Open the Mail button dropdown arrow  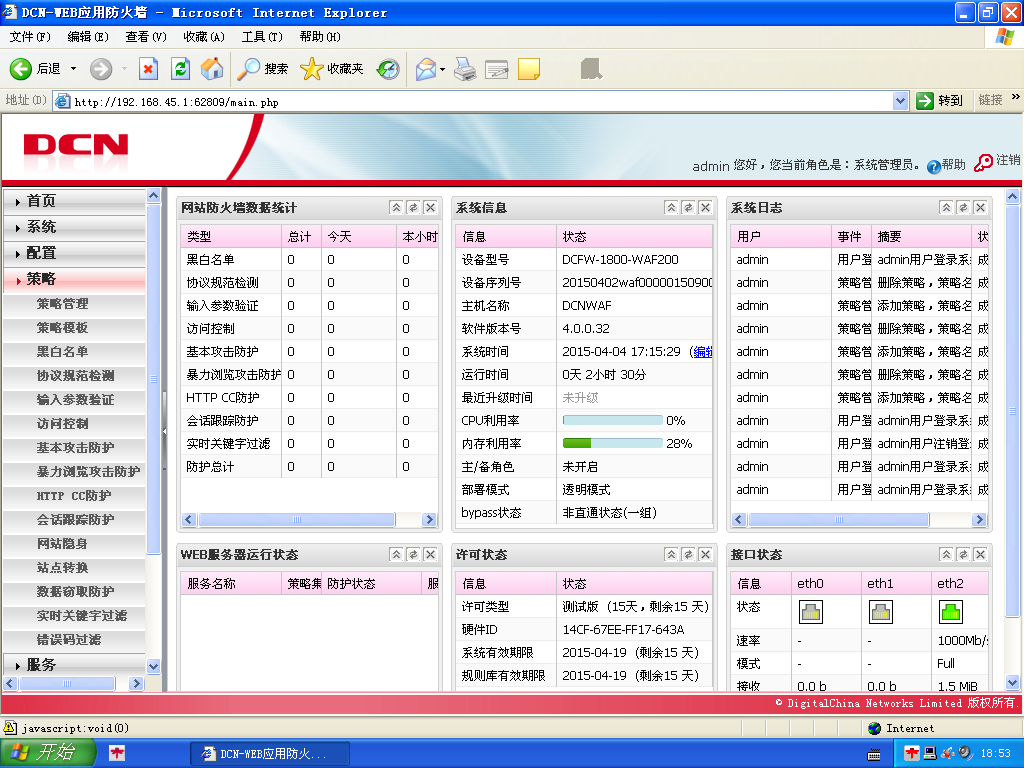pyautogui.click(x=442, y=69)
